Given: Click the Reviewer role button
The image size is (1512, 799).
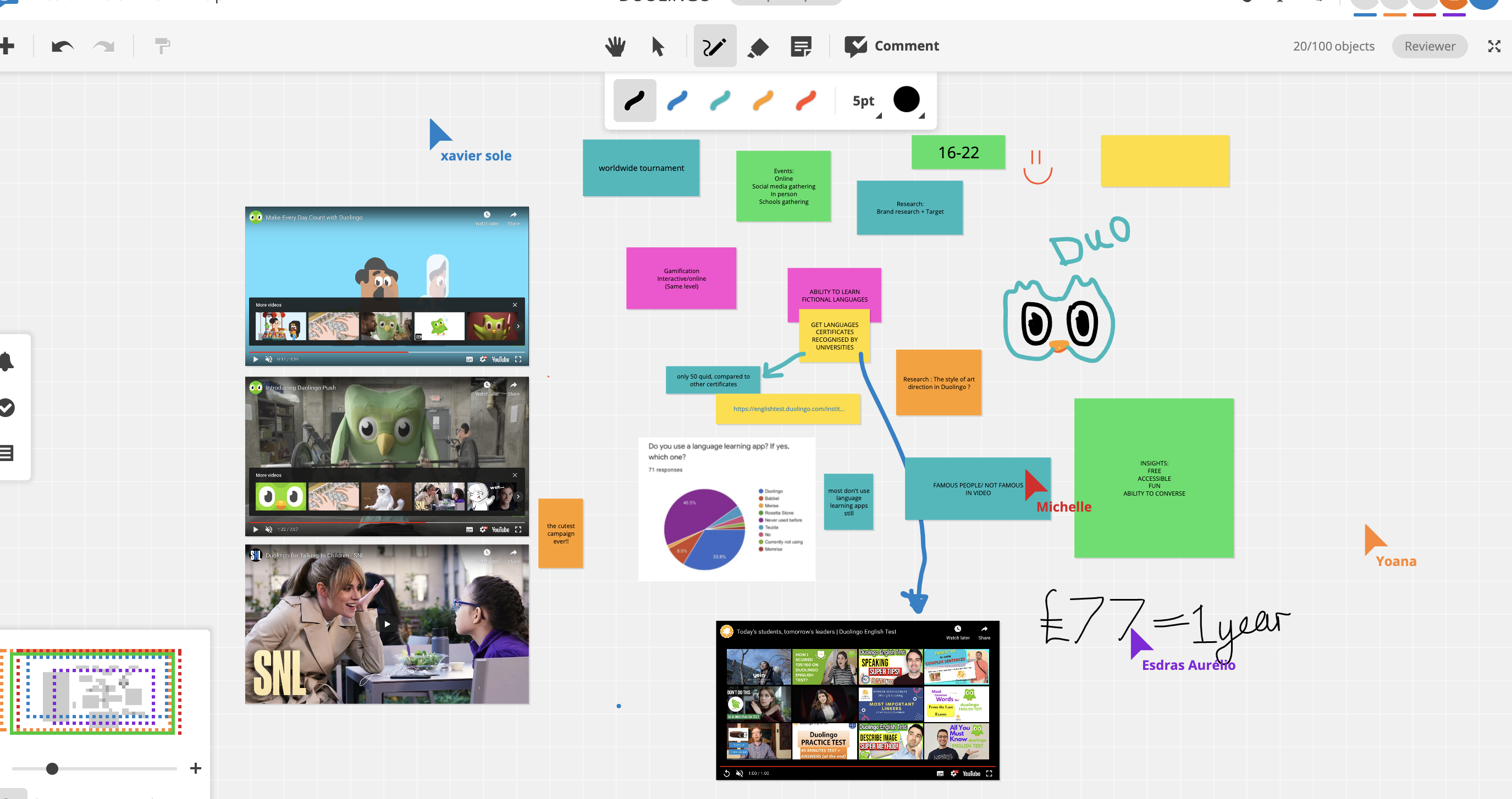Looking at the screenshot, I should (x=1429, y=46).
